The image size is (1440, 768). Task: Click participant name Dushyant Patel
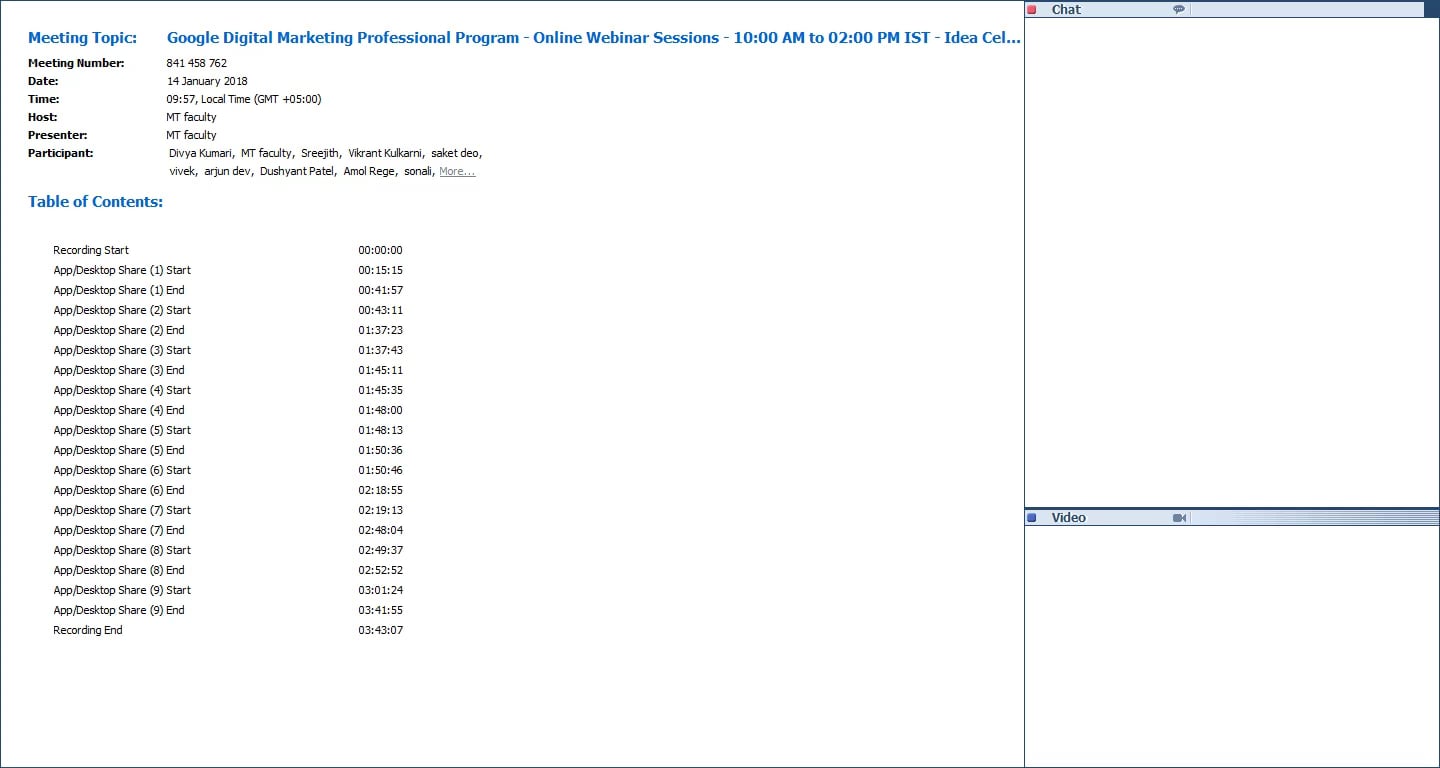(297, 172)
